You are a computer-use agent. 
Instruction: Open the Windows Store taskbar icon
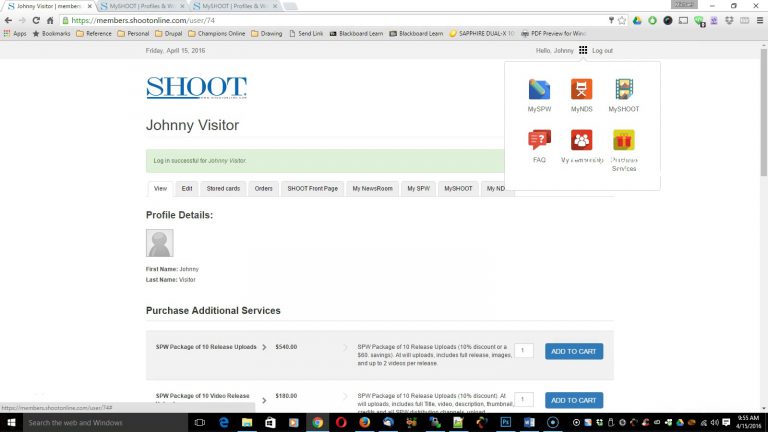click(270, 422)
